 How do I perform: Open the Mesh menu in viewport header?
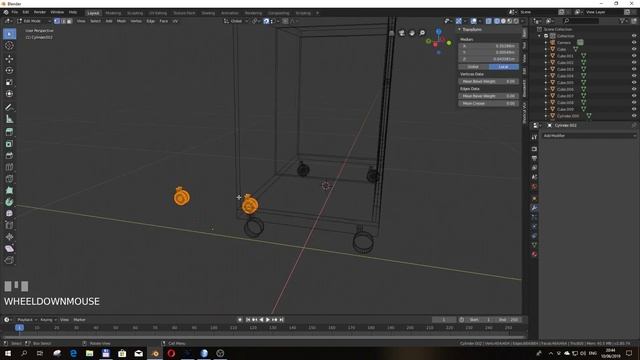tap(121, 21)
